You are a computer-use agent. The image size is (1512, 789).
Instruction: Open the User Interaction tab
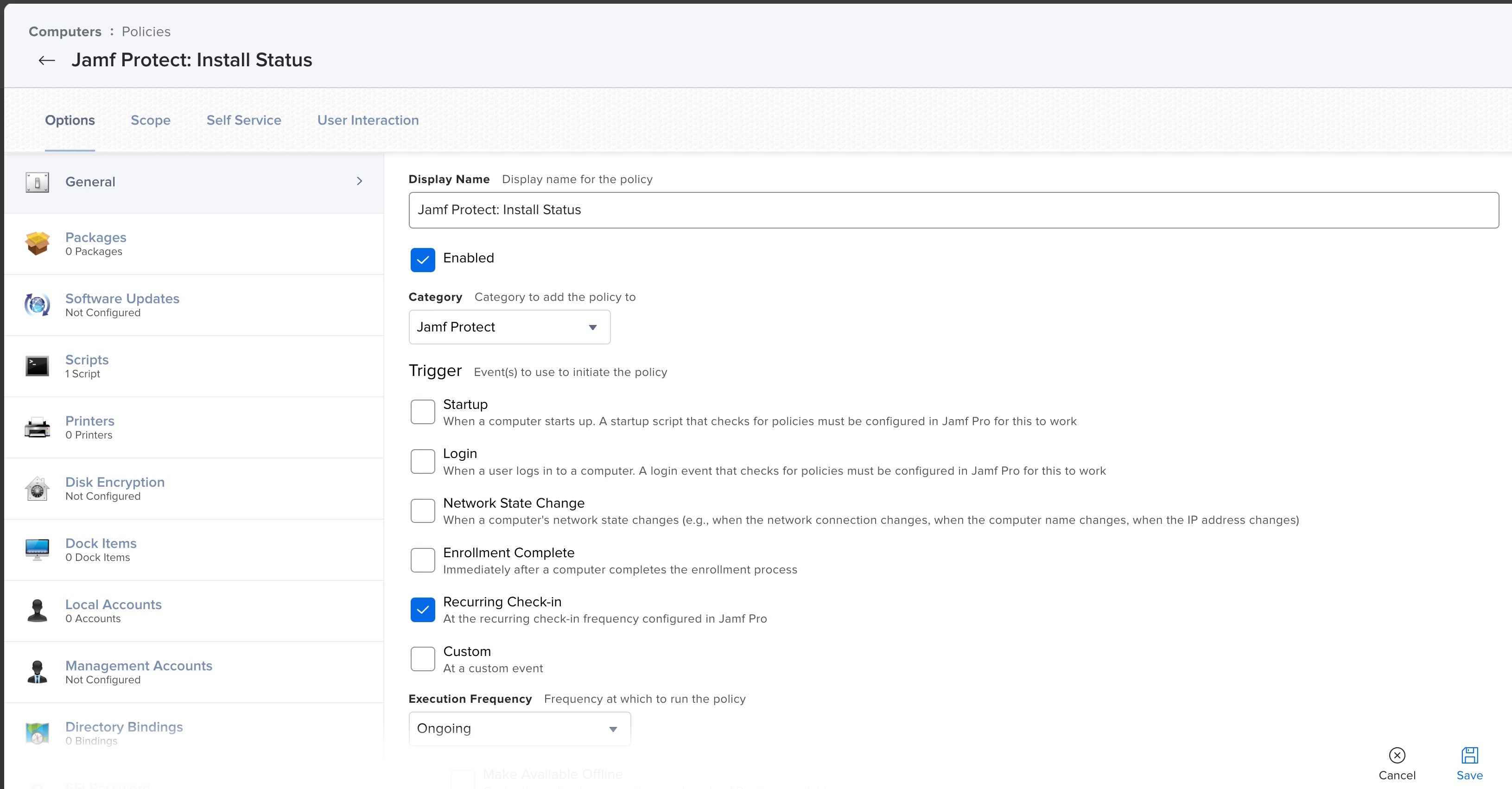(368, 121)
